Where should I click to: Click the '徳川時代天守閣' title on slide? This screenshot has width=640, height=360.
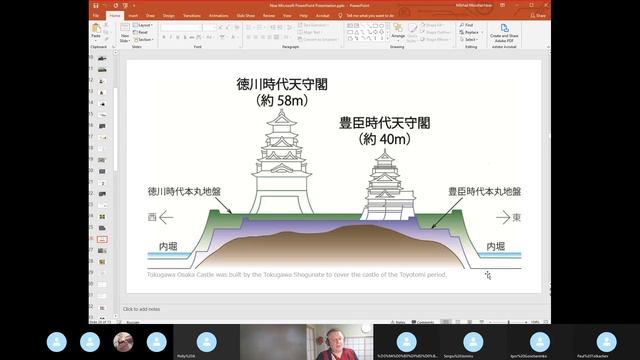click(282, 84)
